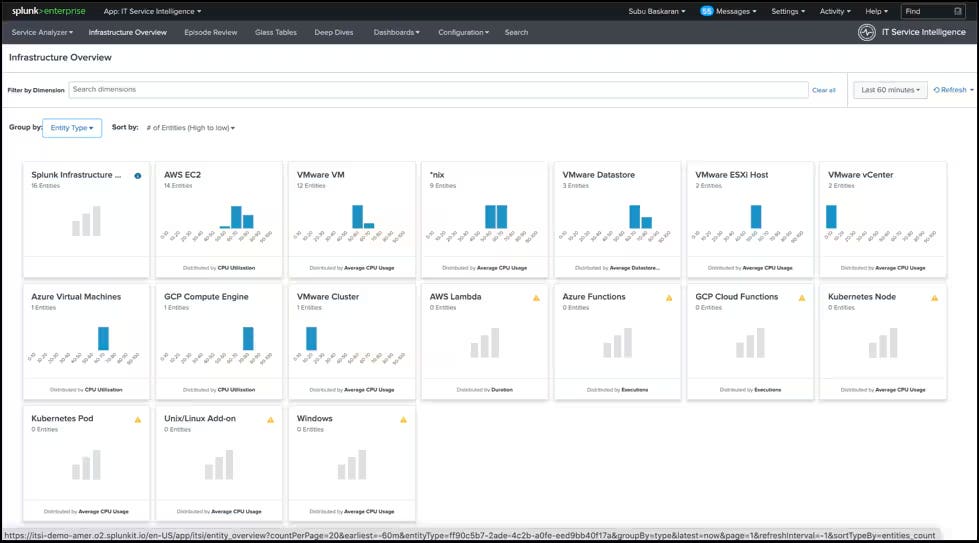Expand the Sort by # of Entities dropdown
Image resolution: width=979 pixels, height=543 pixels.
pyautogui.click(x=190, y=128)
